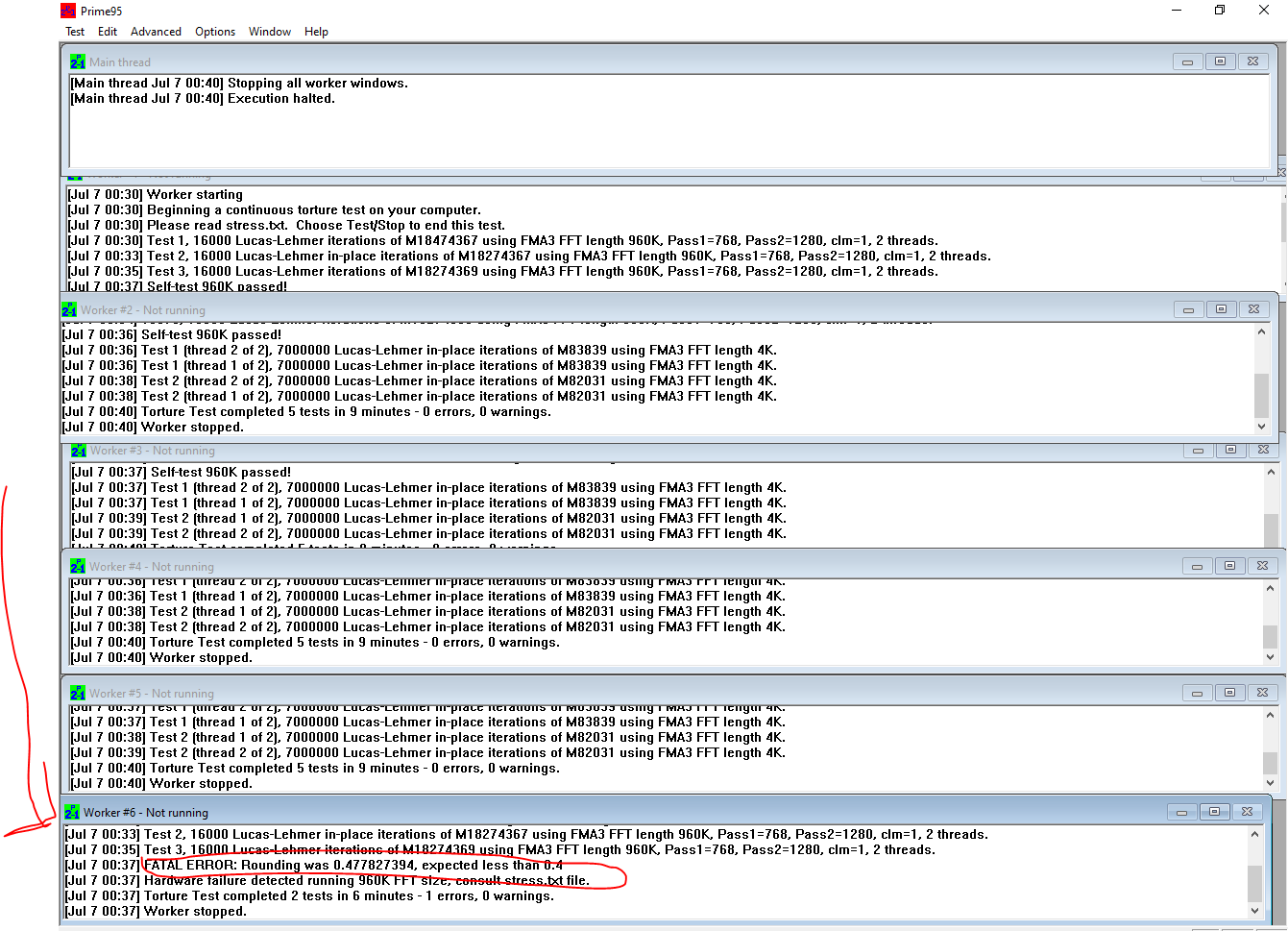Screen dimensions: 1288x931
Task: Click the '2 tests in 6 minutes' line
Action: pos(310,896)
